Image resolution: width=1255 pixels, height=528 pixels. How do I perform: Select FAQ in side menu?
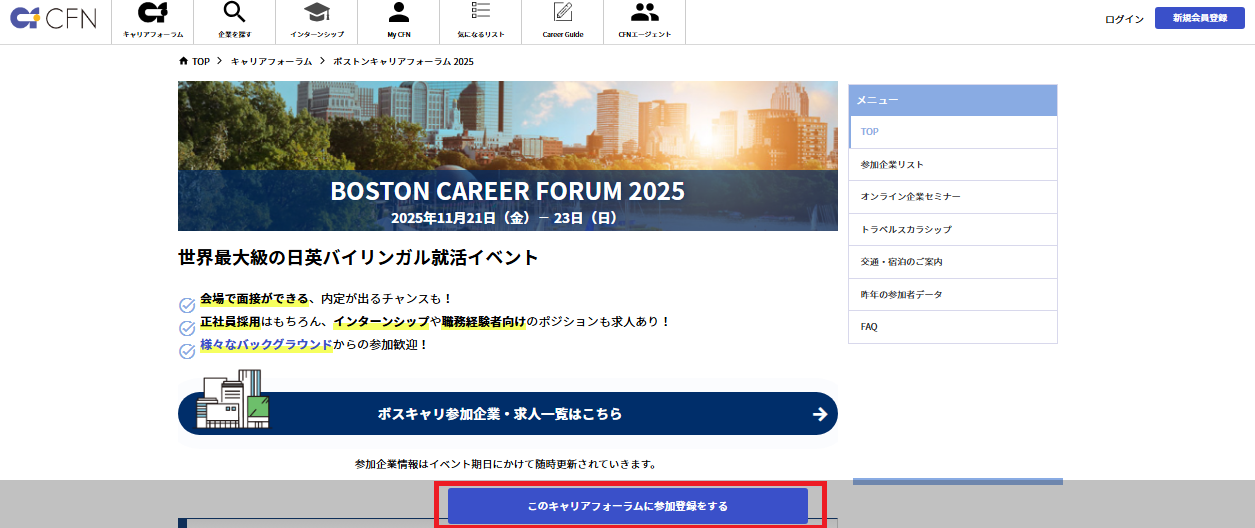click(x=953, y=327)
